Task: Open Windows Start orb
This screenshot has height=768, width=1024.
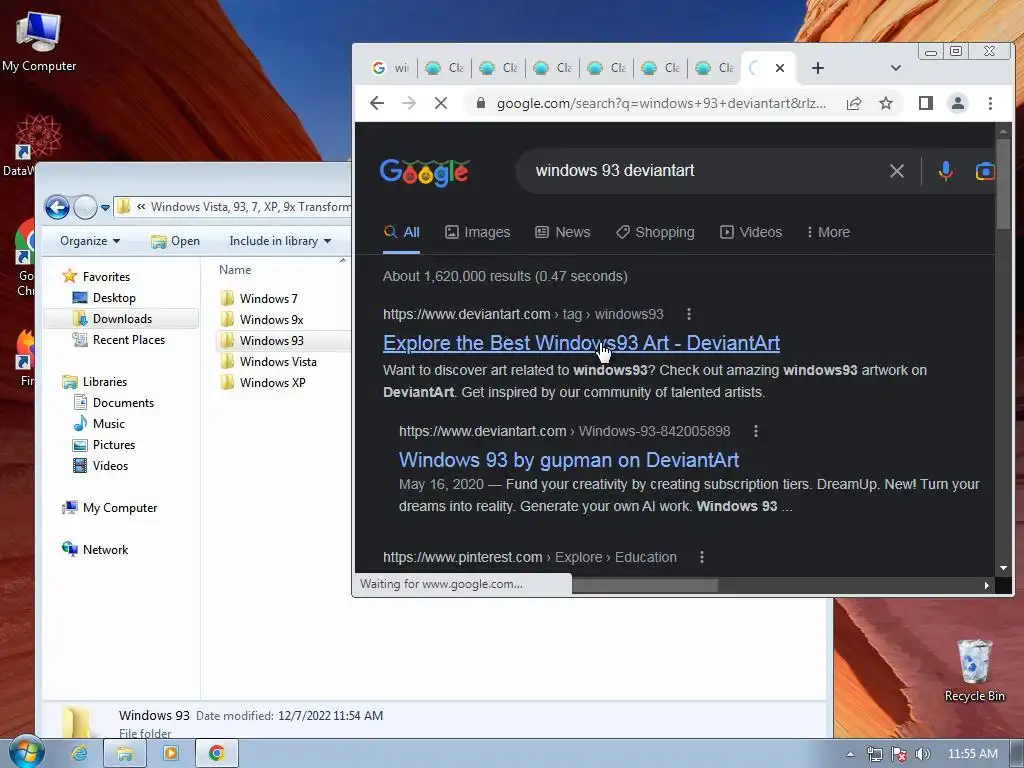Action: coord(25,752)
